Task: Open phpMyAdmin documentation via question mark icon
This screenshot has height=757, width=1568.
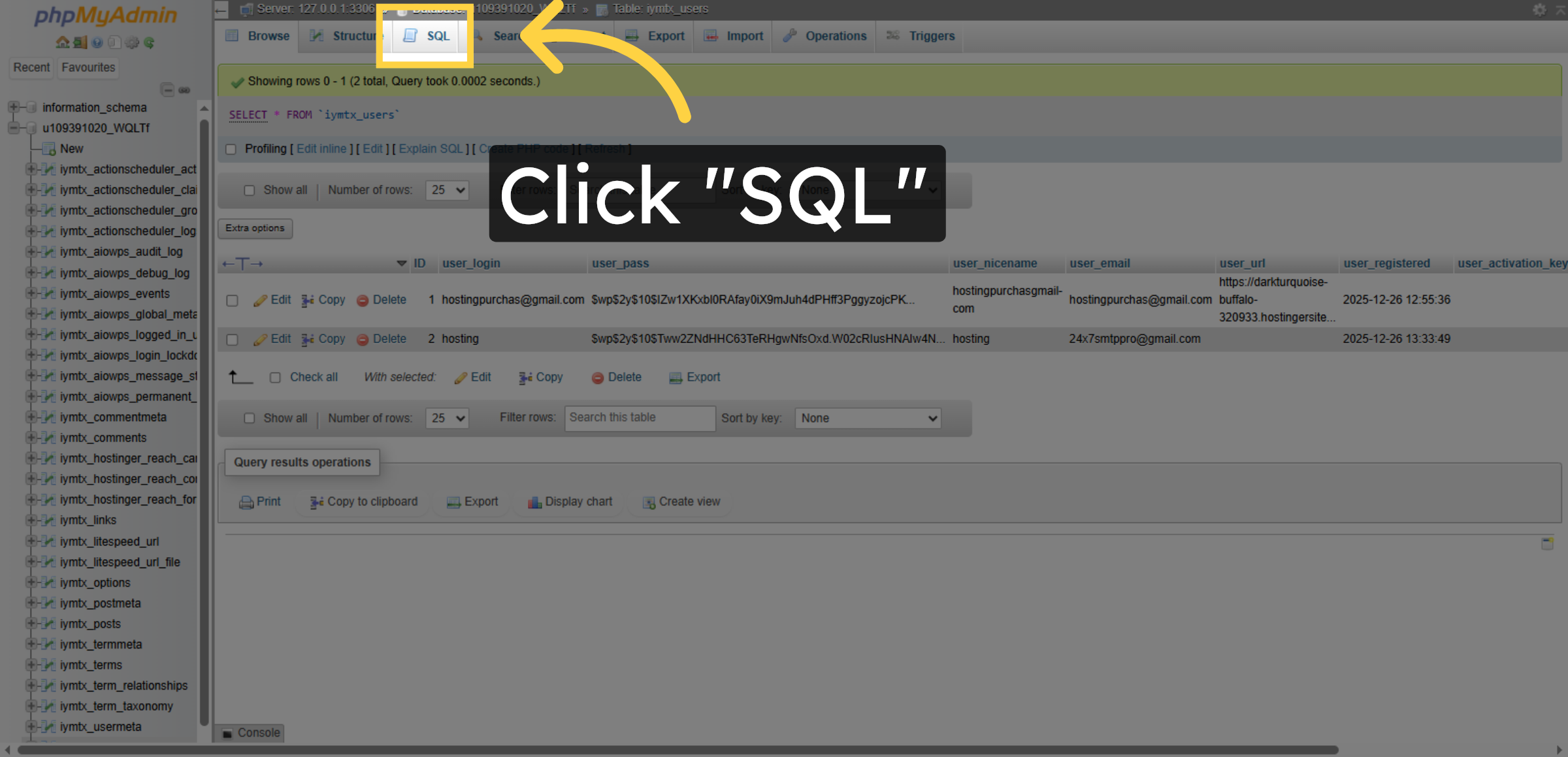Action: click(98, 42)
